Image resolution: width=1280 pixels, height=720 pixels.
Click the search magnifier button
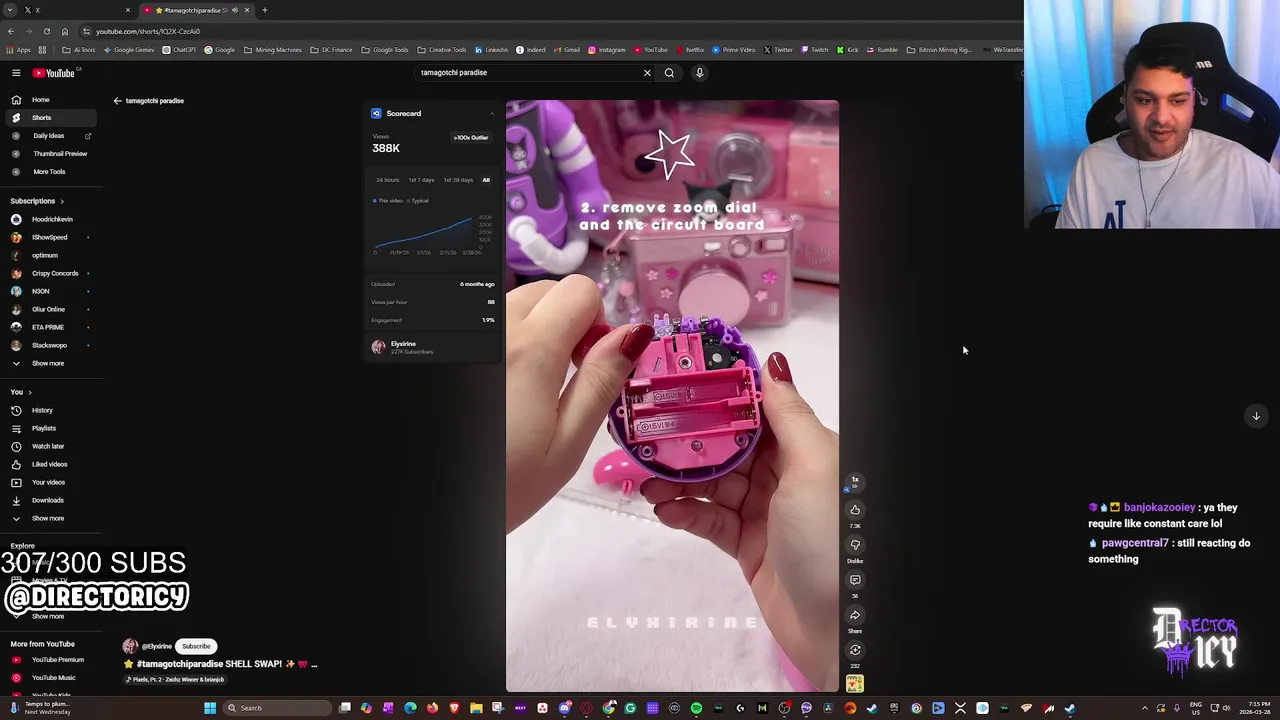click(669, 73)
